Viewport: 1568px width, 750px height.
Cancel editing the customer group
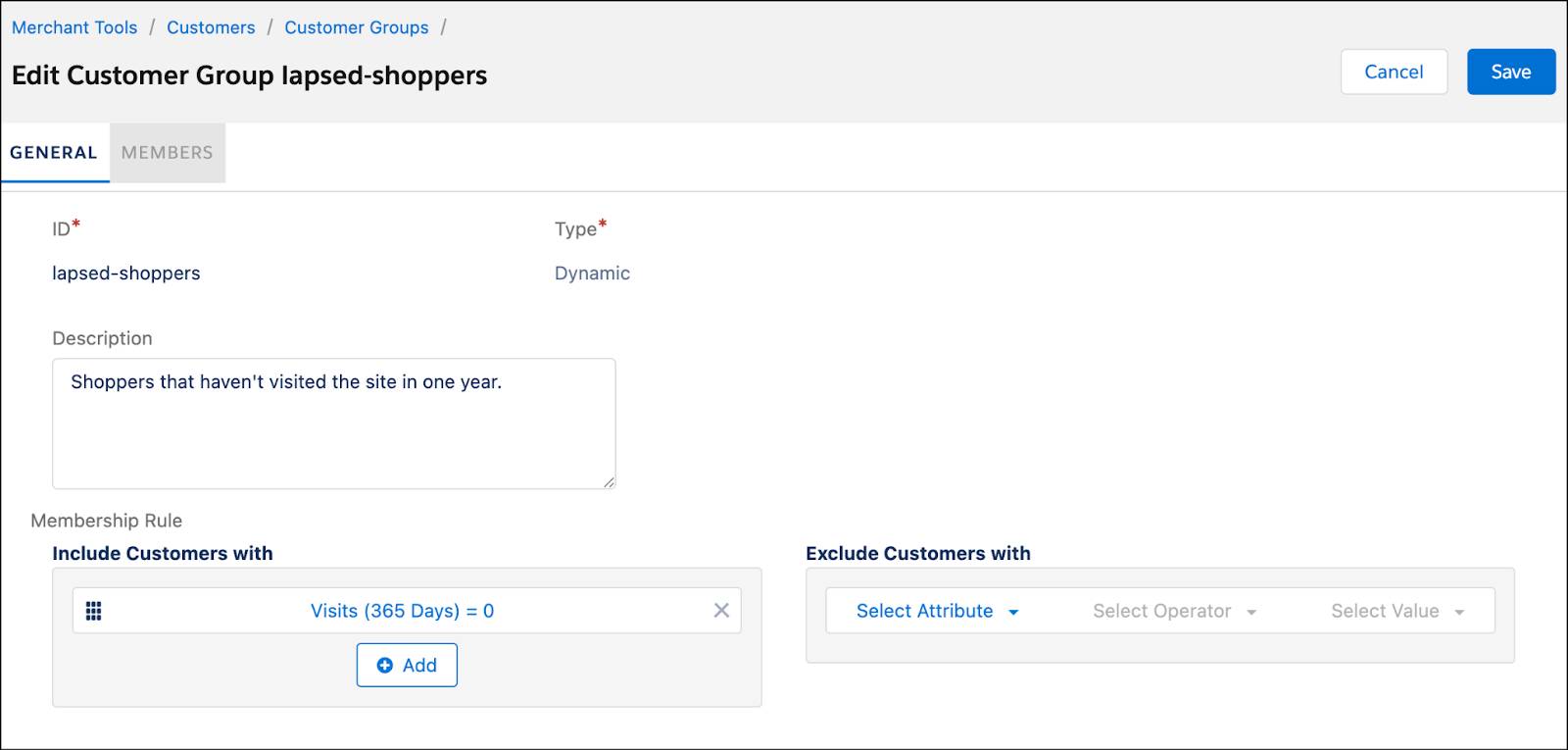tap(1394, 71)
